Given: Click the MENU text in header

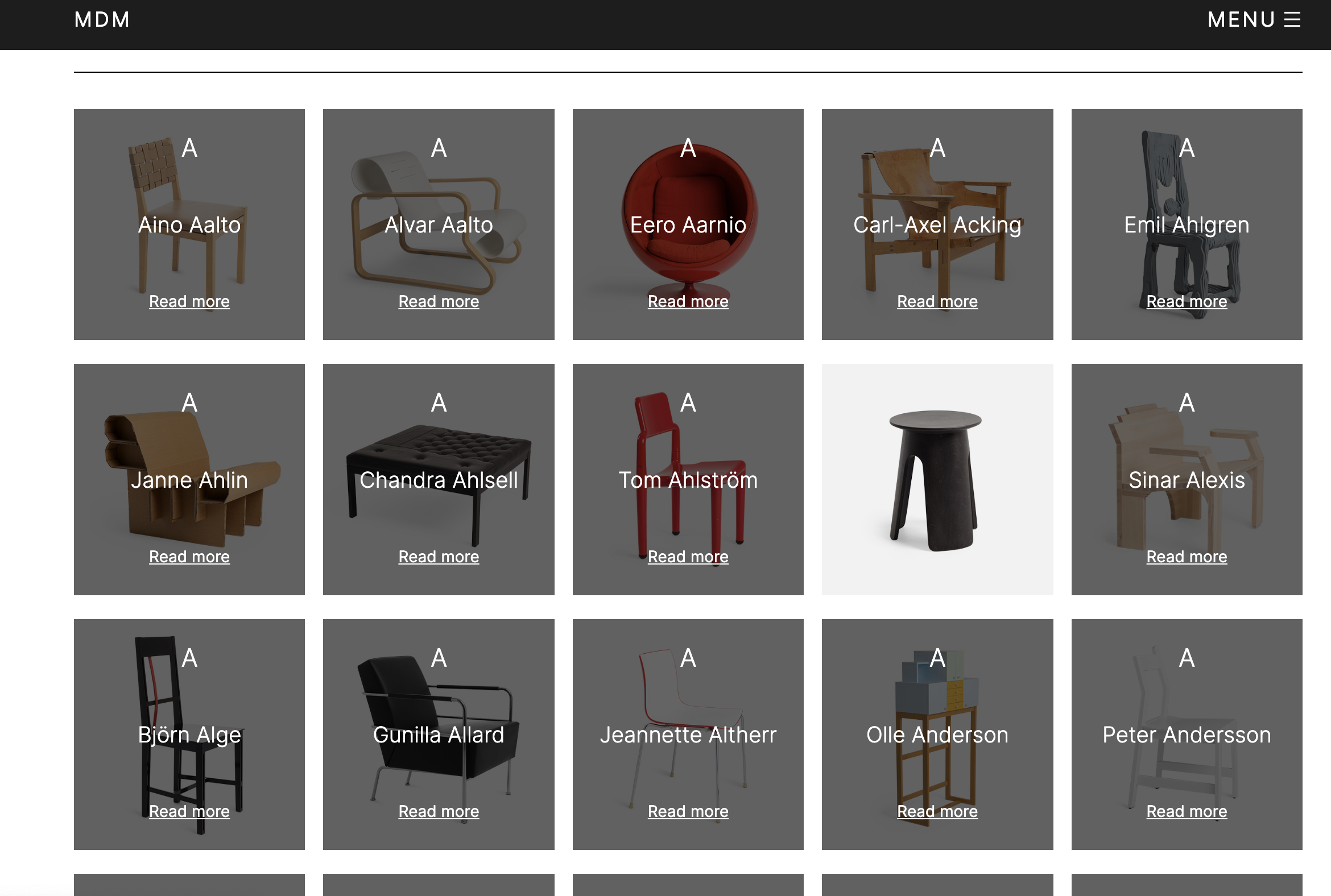Looking at the screenshot, I should [x=1241, y=20].
